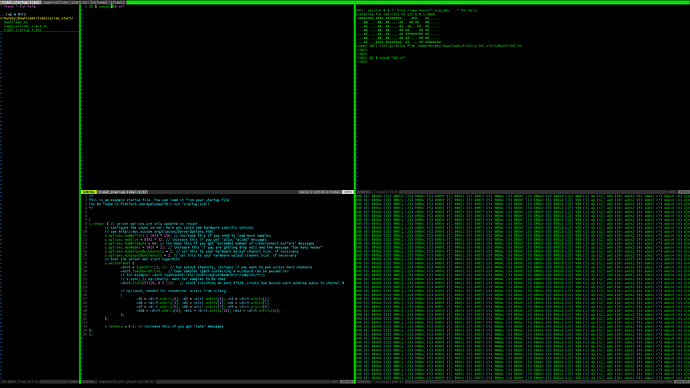The image size is (690, 388).
Task: Click the s.options.maxNodes line
Action: click(x=213, y=248)
